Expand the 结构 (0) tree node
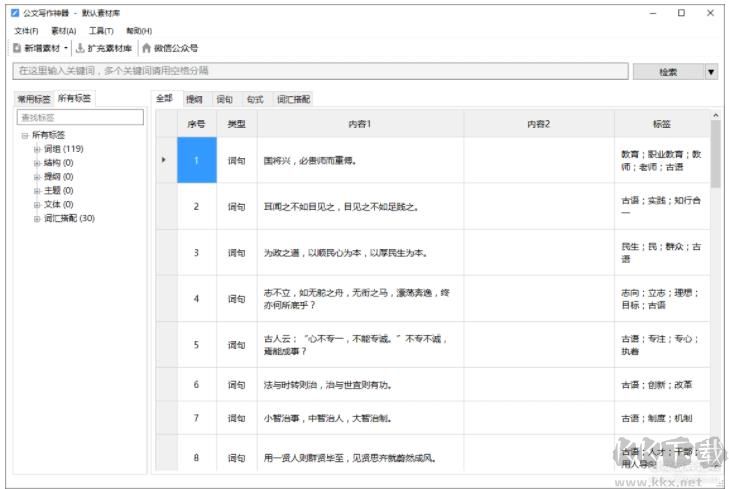The image size is (729, 489). (x=37, y=163)
